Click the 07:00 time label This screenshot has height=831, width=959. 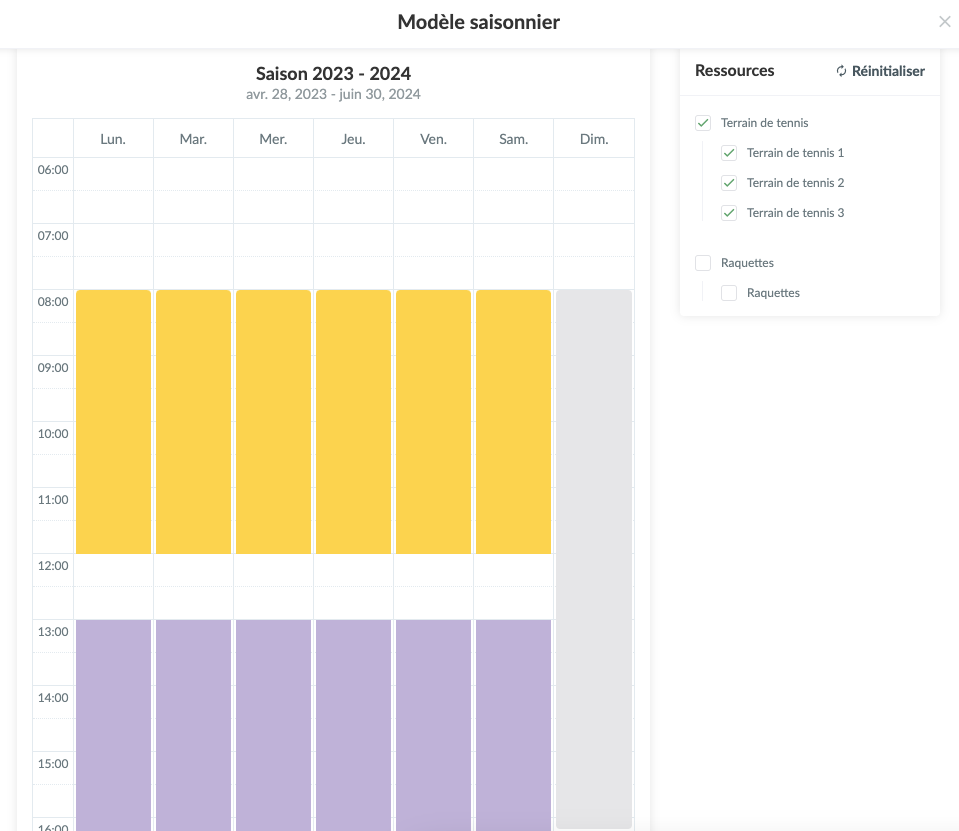click(x=53, y=236)
